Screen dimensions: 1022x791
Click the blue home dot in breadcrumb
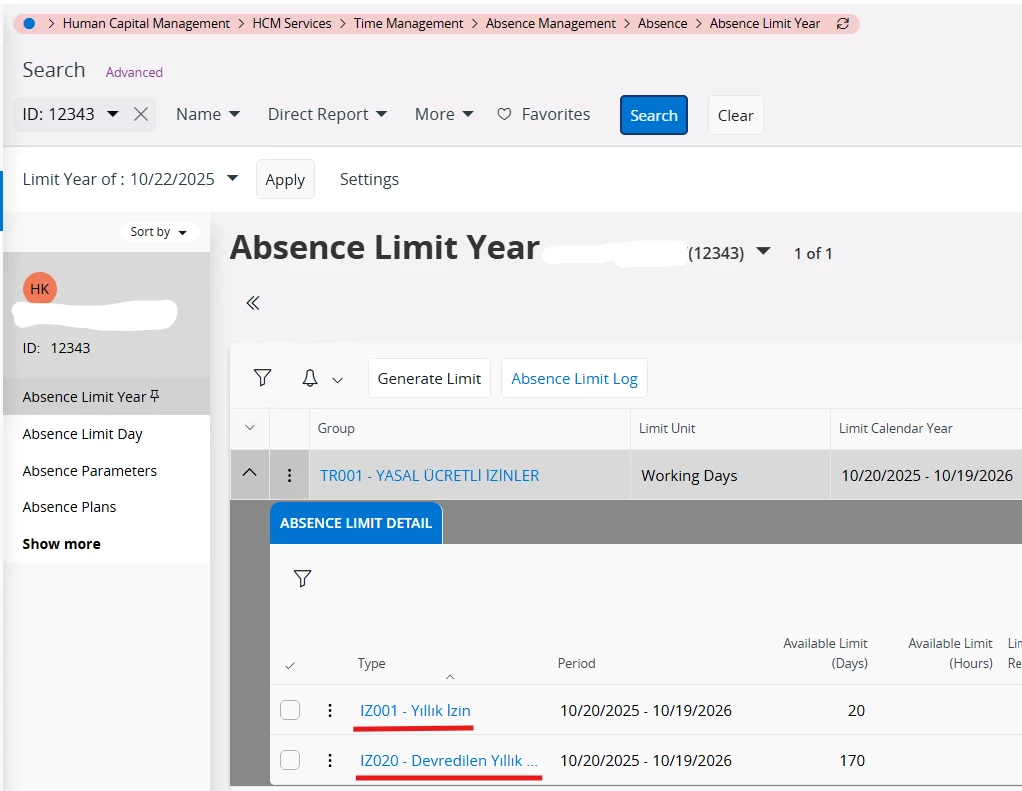pos(29,23)
